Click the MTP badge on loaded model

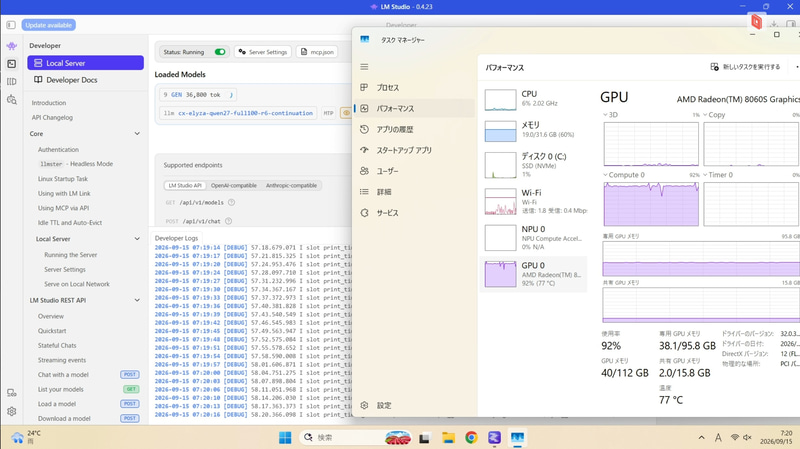coord(328,113)
